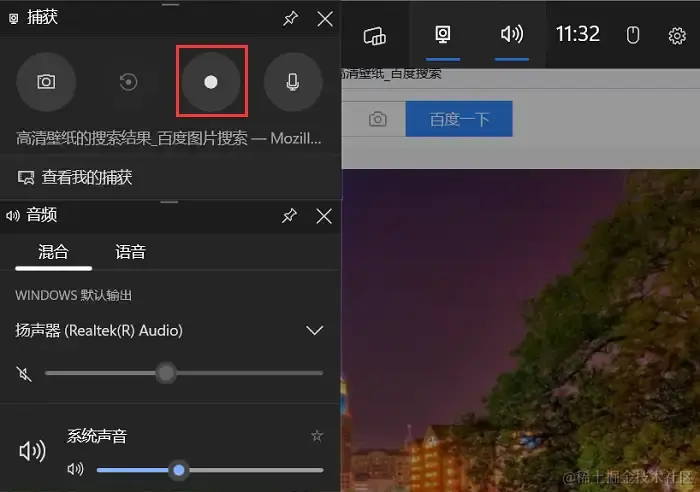Viewport: 700px width, 492px height.
Task: Open 查看我的捕获 gallery
Action: tap(75, 177)
